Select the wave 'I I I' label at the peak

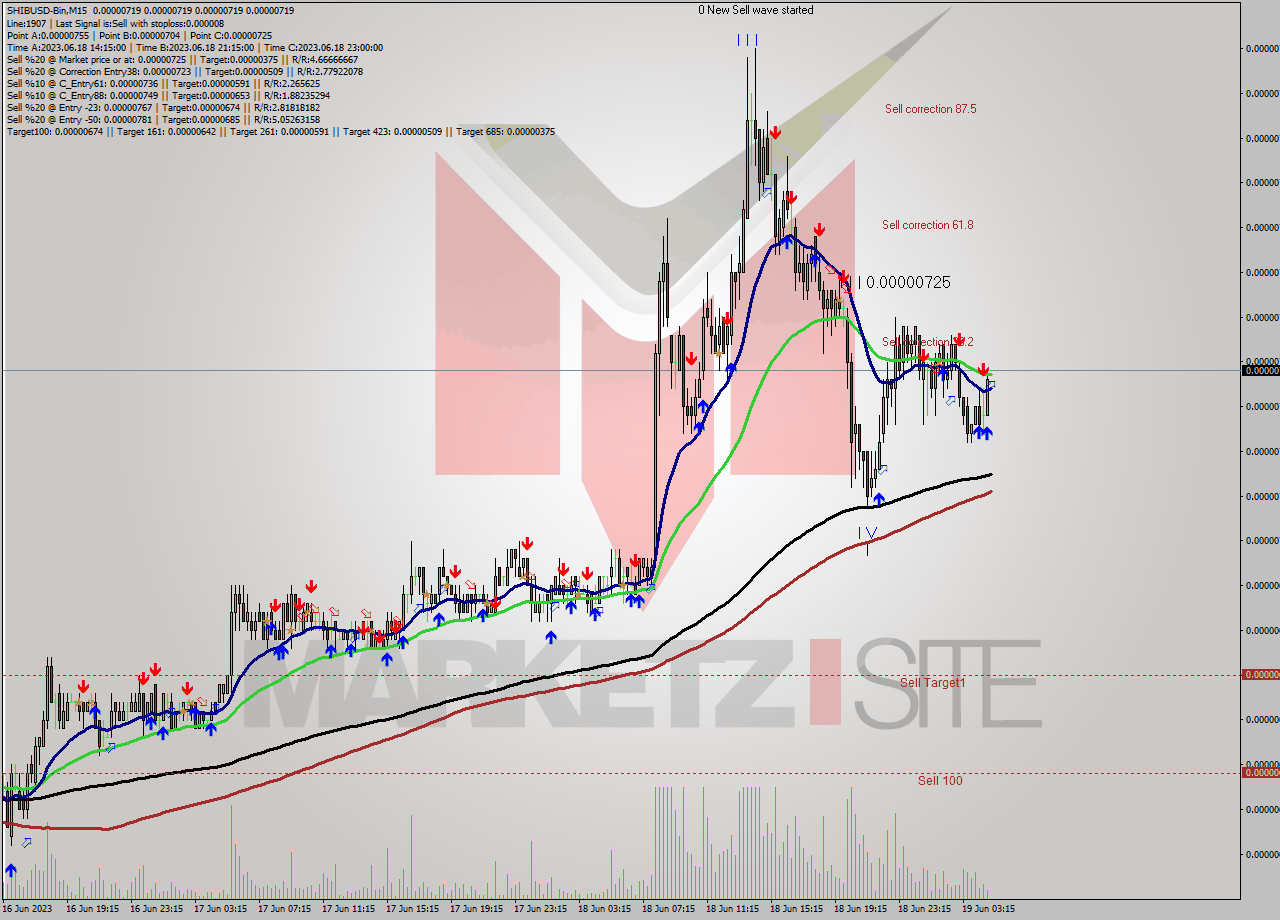(747, 40)
